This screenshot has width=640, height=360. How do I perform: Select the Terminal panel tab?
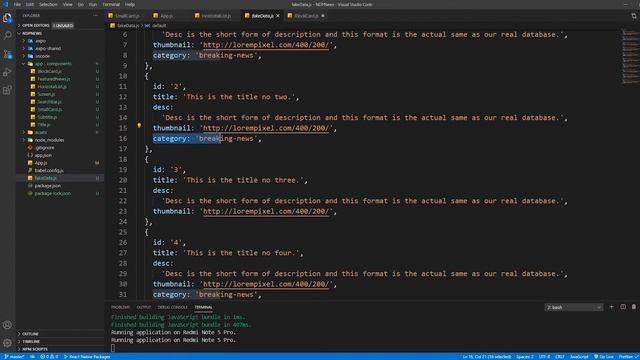[203, 307]
